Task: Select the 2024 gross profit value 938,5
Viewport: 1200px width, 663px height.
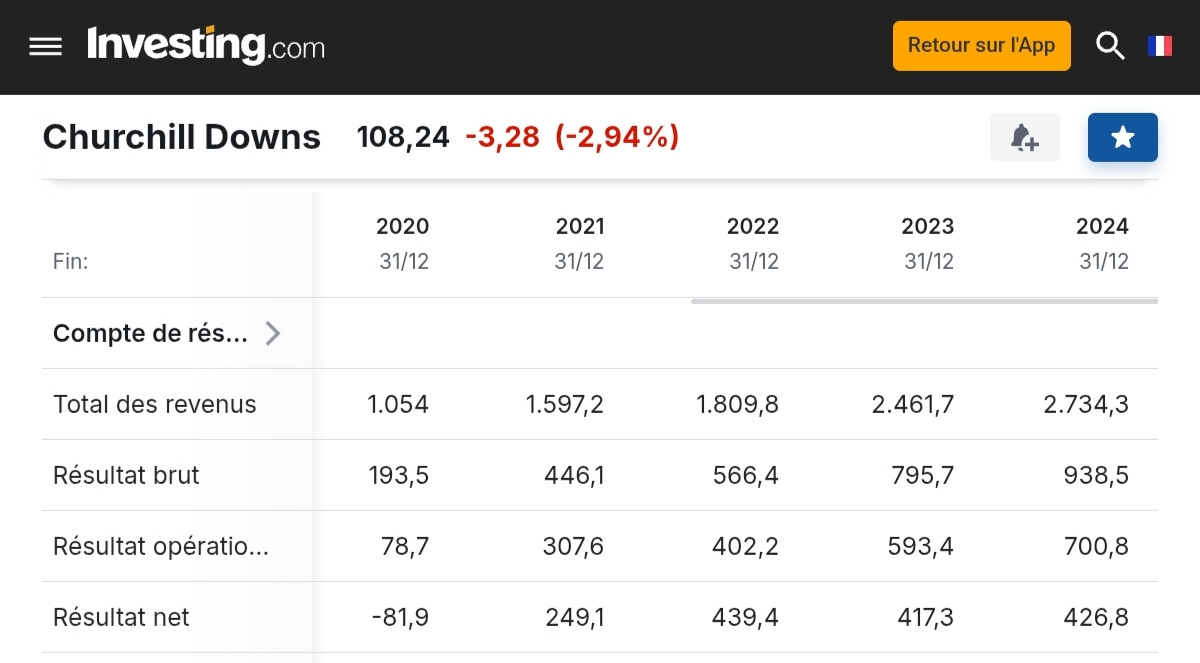Action: click(1097, 475)
